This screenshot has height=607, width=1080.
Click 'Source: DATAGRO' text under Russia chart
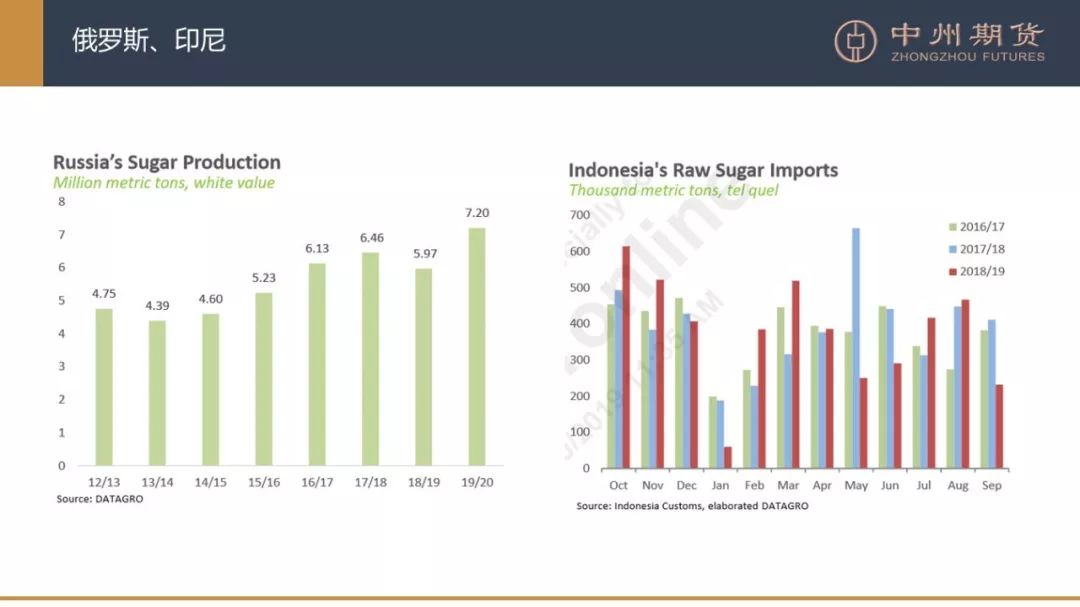pyautogui.click(x=100, y=499)
